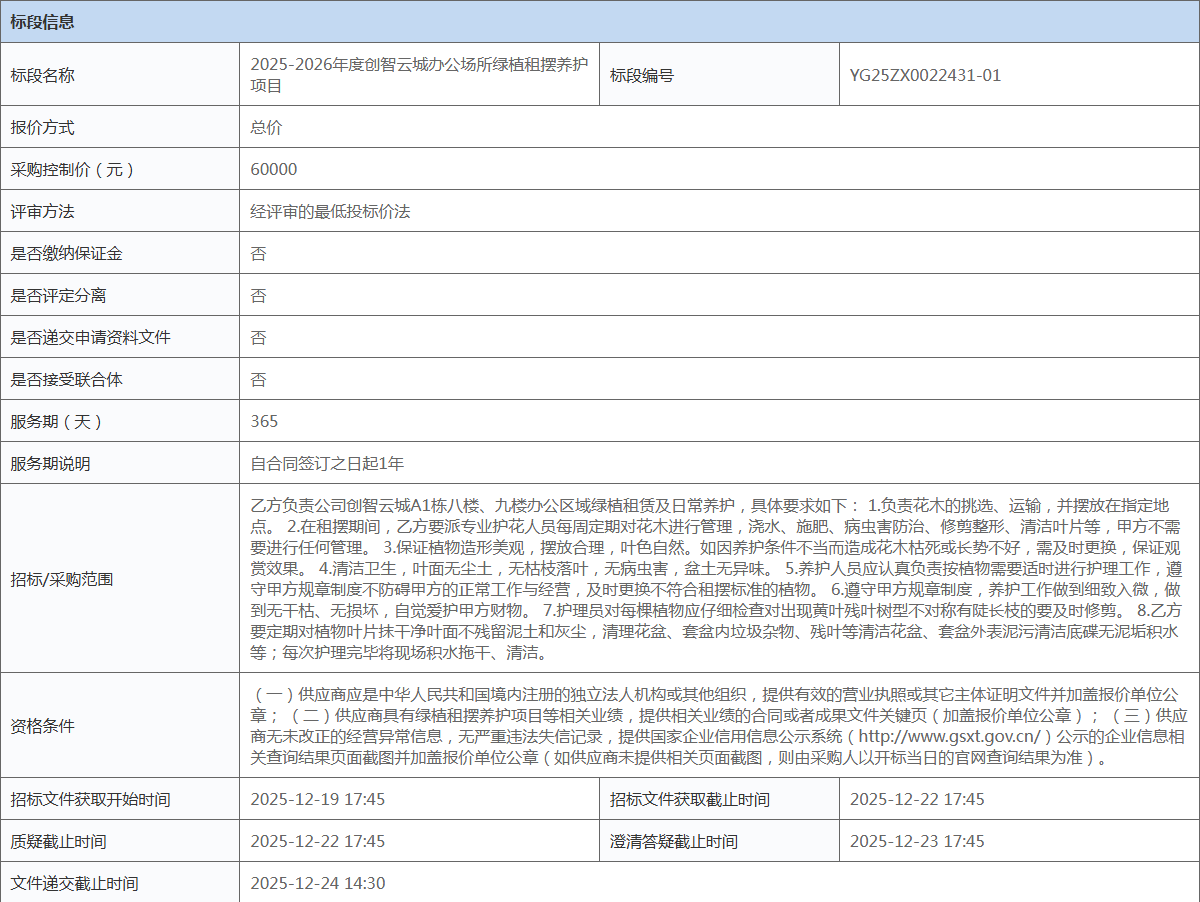Select the 标段编号 value YG25ZX0022431-01
Viewport: 1200px width, 902px height.
(925, 75)
